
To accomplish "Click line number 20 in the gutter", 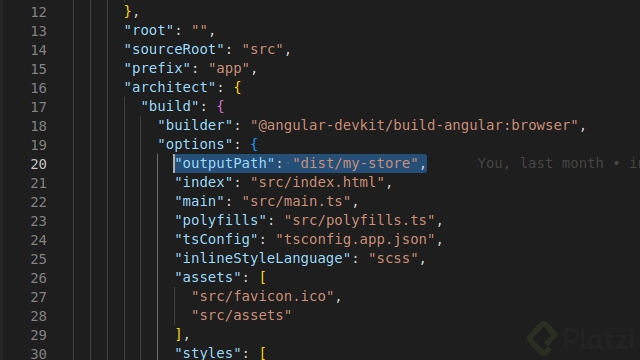I will tap(39, 164).
